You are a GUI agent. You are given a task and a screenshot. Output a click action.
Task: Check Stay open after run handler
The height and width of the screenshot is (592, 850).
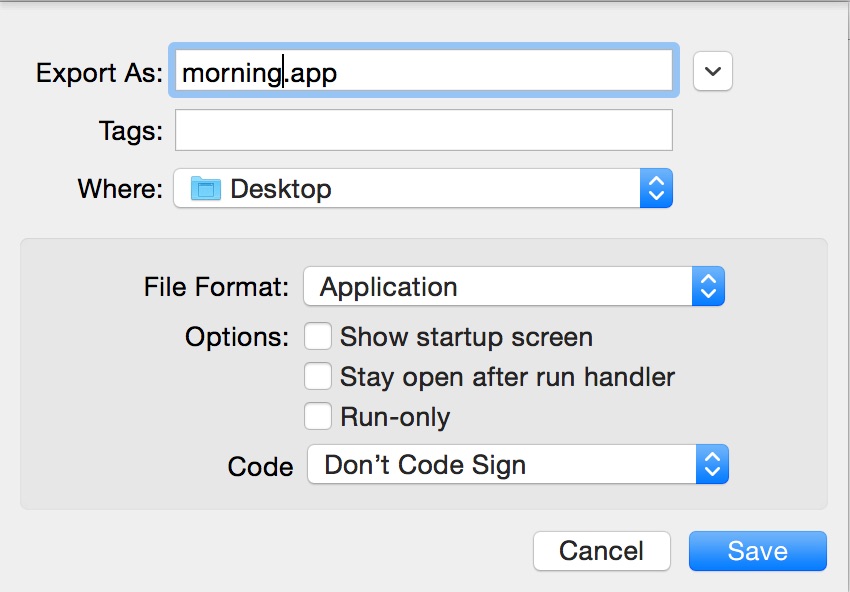[x=318, y=377]
